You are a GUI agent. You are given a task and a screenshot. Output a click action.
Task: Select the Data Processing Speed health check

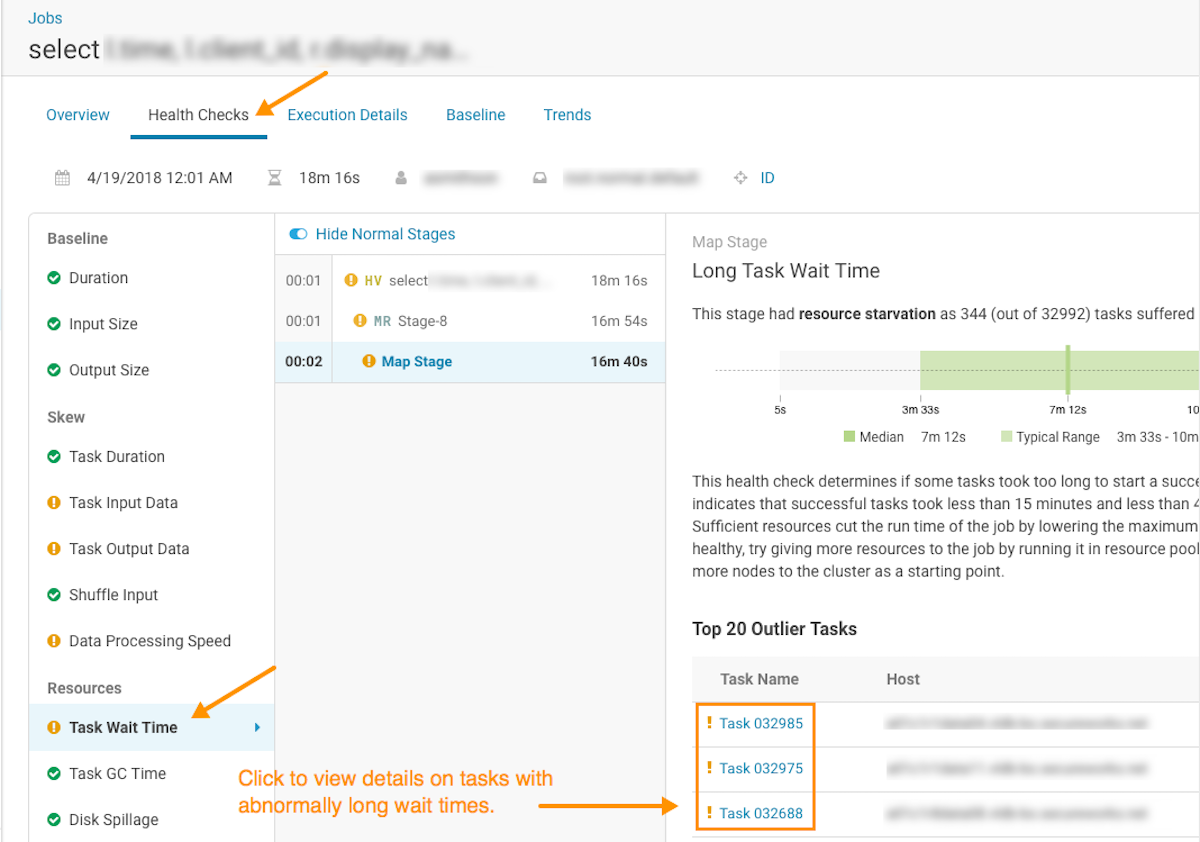point(149,641)
